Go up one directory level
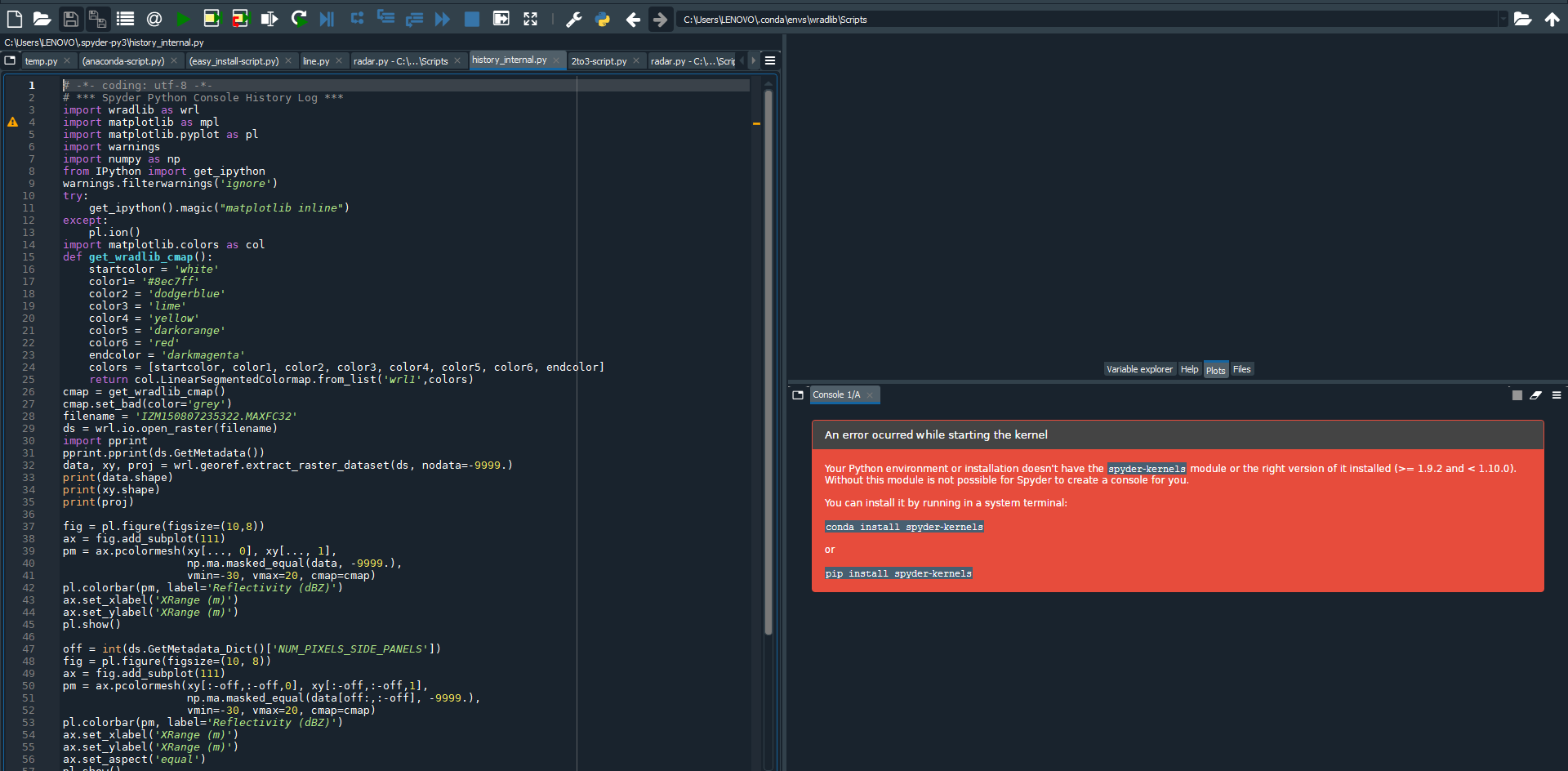This screenshot has height=771, width=1568. pyautogui.click(x=1554, y=19)
